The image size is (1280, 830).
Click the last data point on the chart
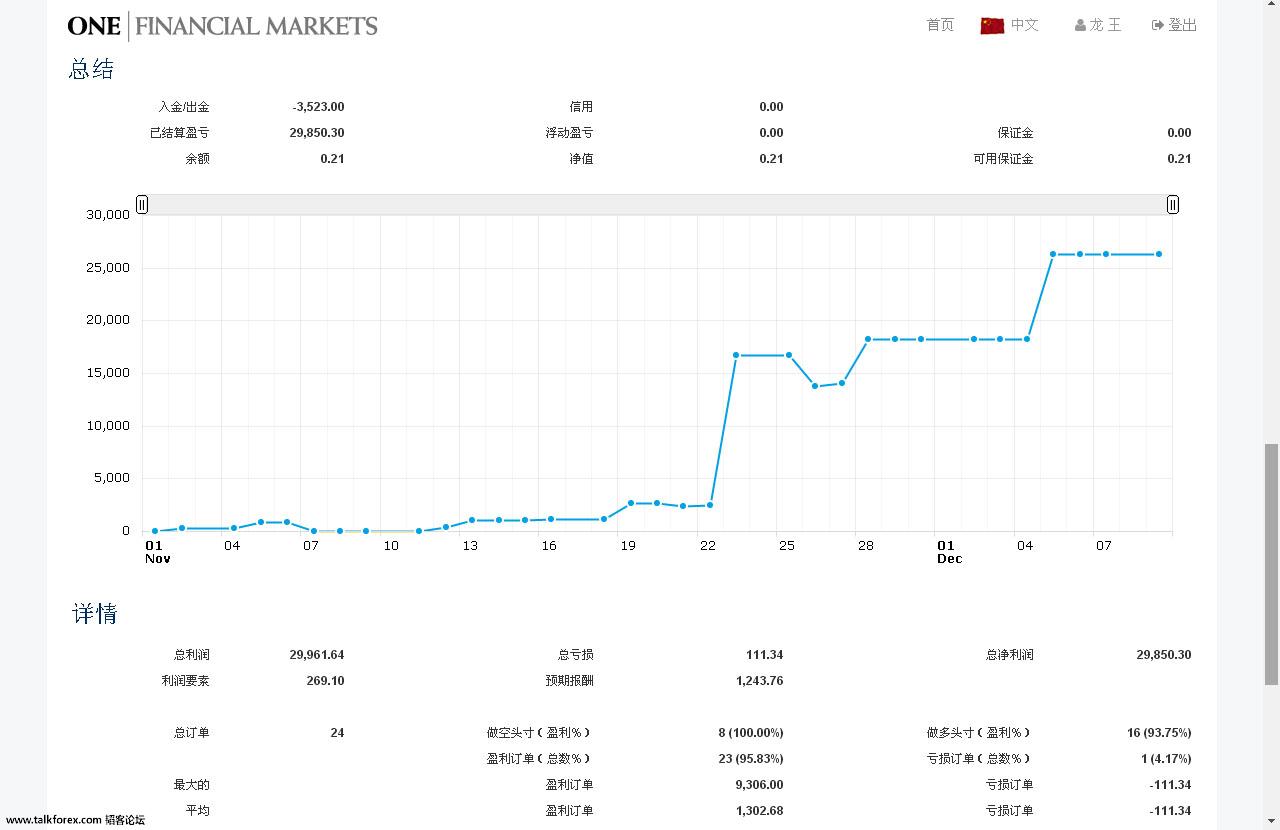[x=1159, y=254]
